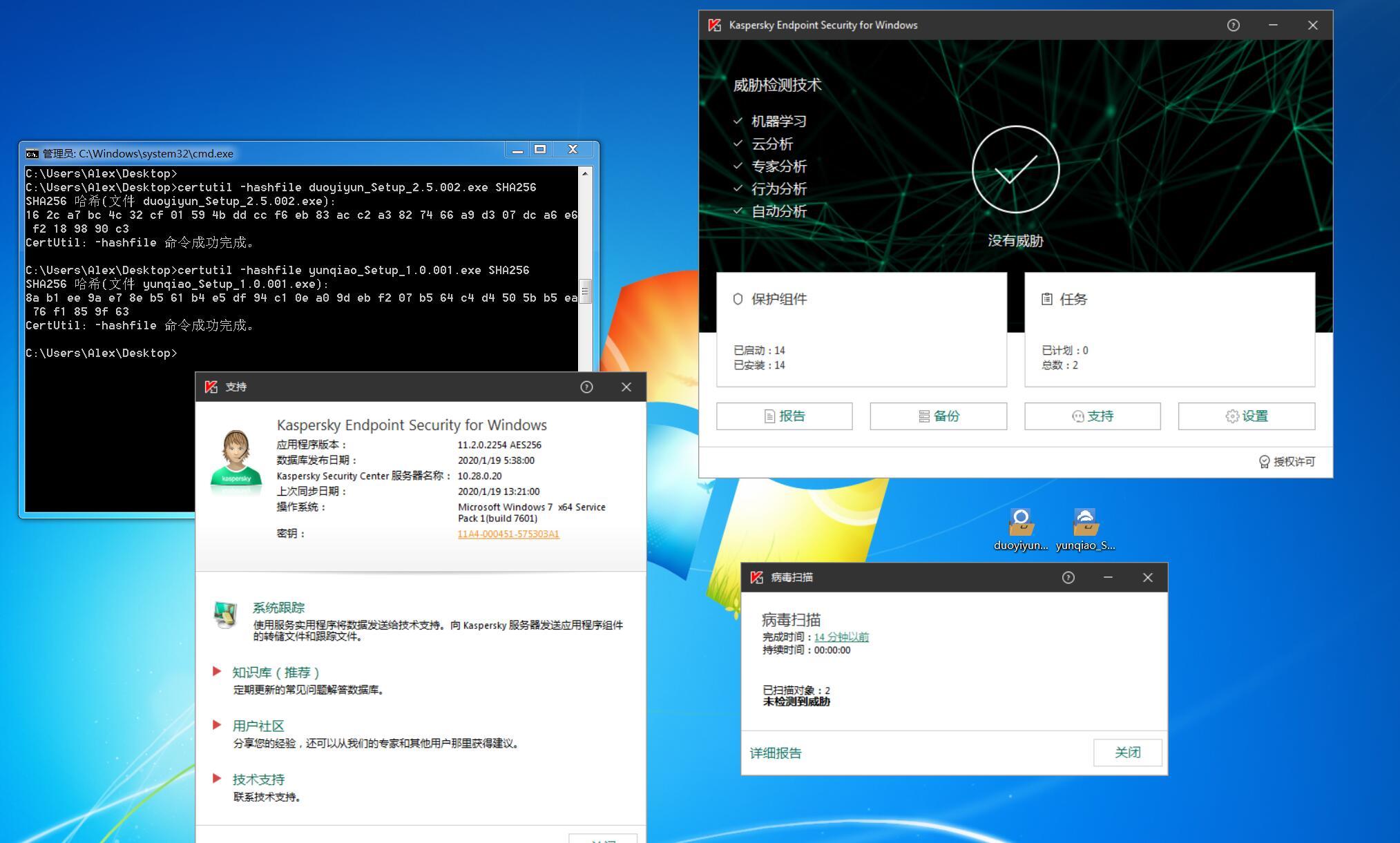Viewport: 1400px width, 843px height.
Task: Open the 详细报告 detailed report link
Action: [776, 753]
